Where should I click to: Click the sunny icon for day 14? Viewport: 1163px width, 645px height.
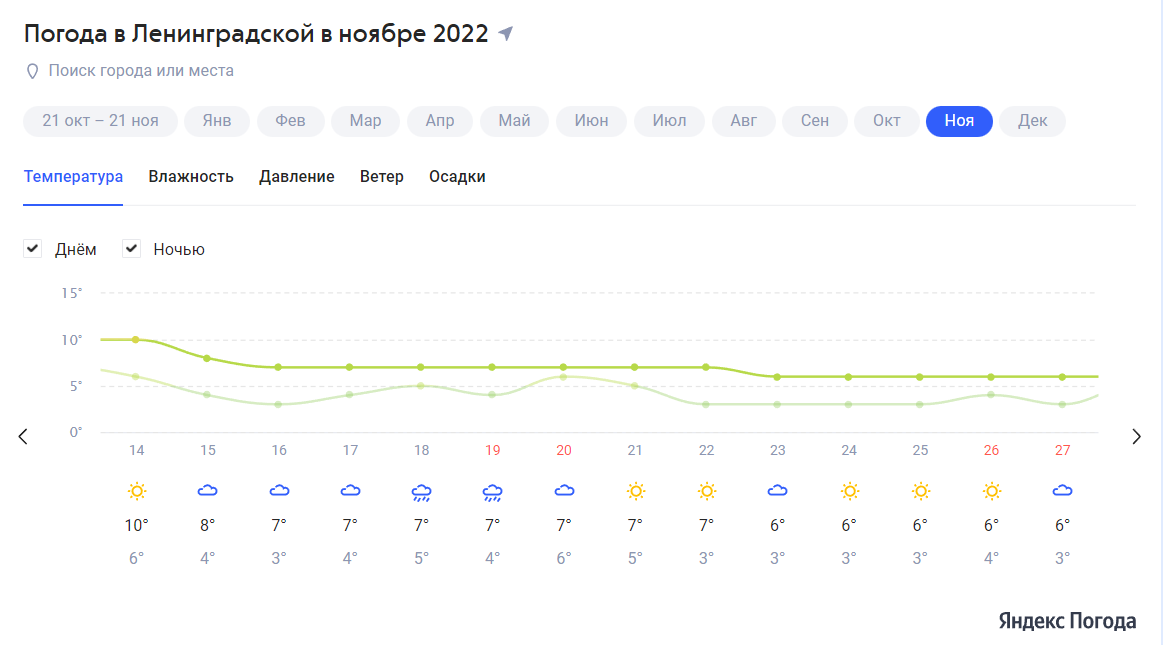pyautogui.click(x=137, y=491)
